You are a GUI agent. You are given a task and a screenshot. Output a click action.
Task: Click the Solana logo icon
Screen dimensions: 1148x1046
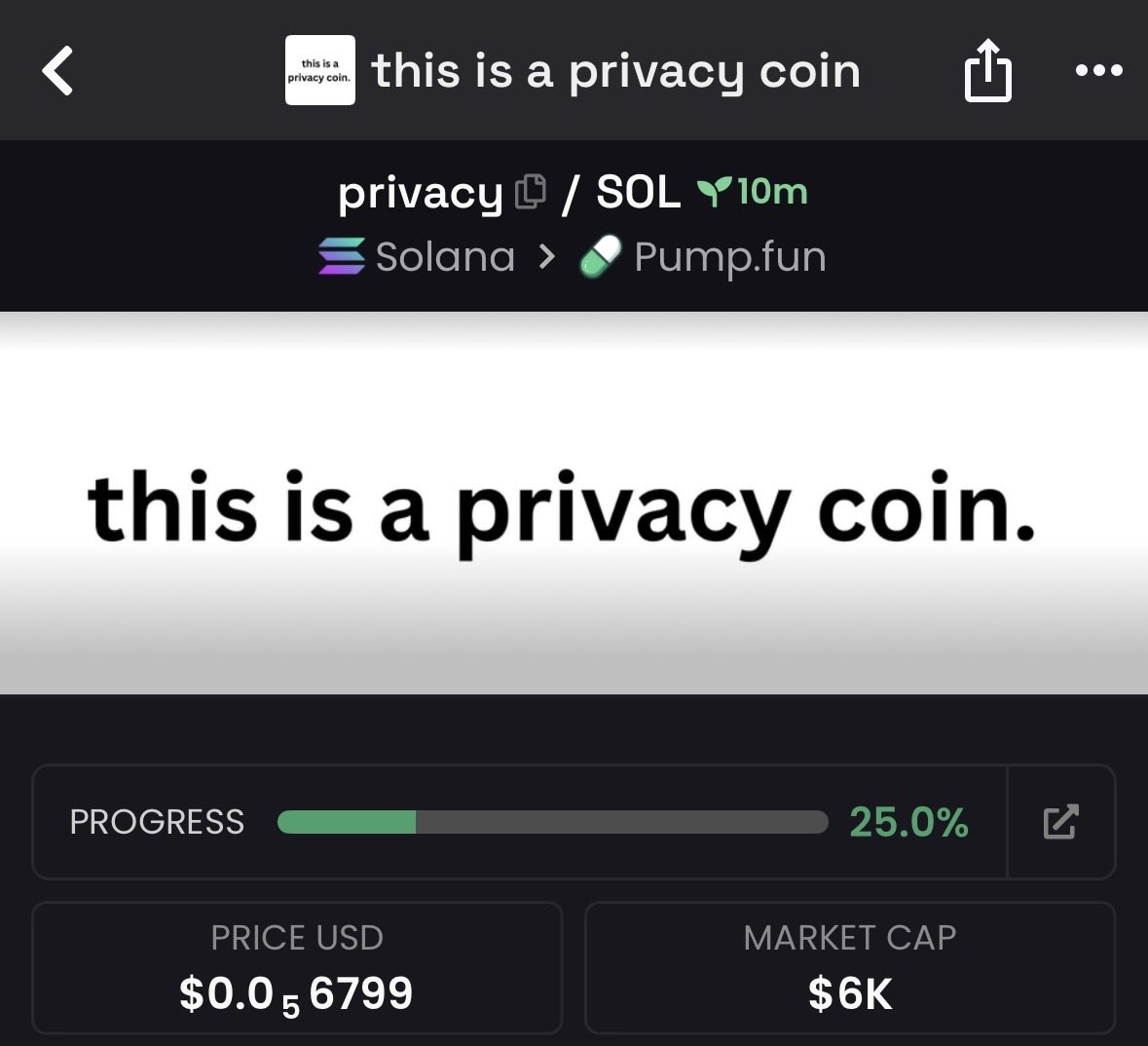(x=342, y=257)
